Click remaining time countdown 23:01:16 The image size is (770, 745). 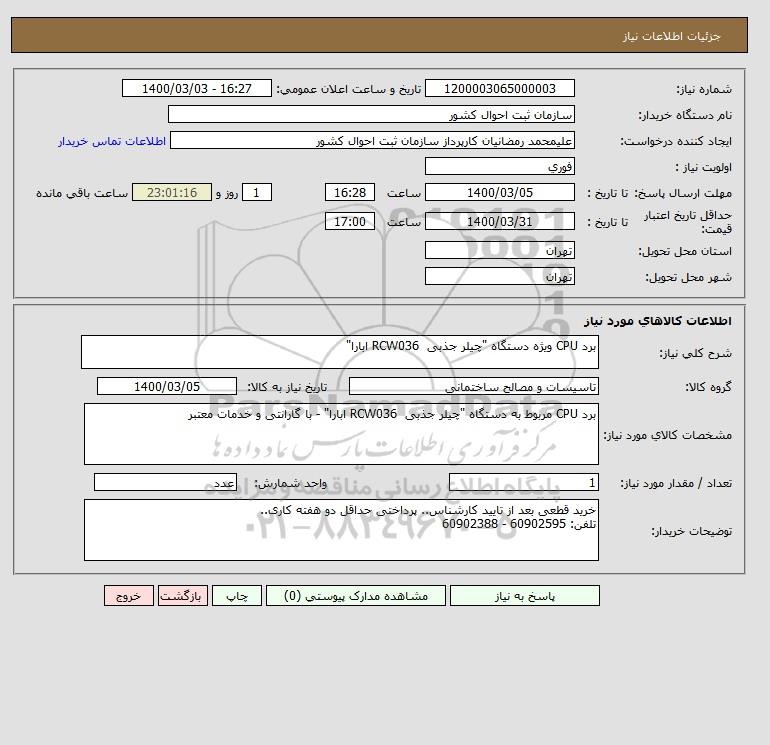click(x=172, y=193)
